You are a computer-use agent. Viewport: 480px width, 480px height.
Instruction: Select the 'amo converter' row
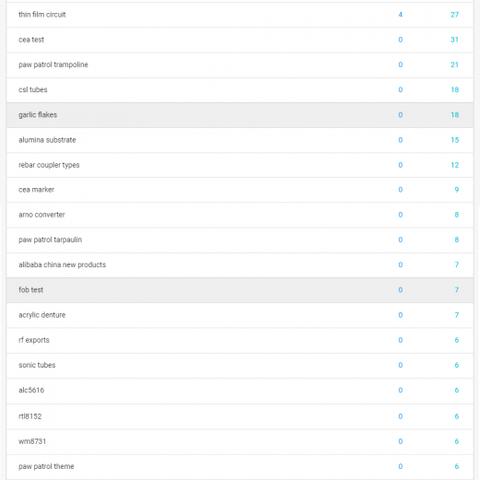(240, 215)
